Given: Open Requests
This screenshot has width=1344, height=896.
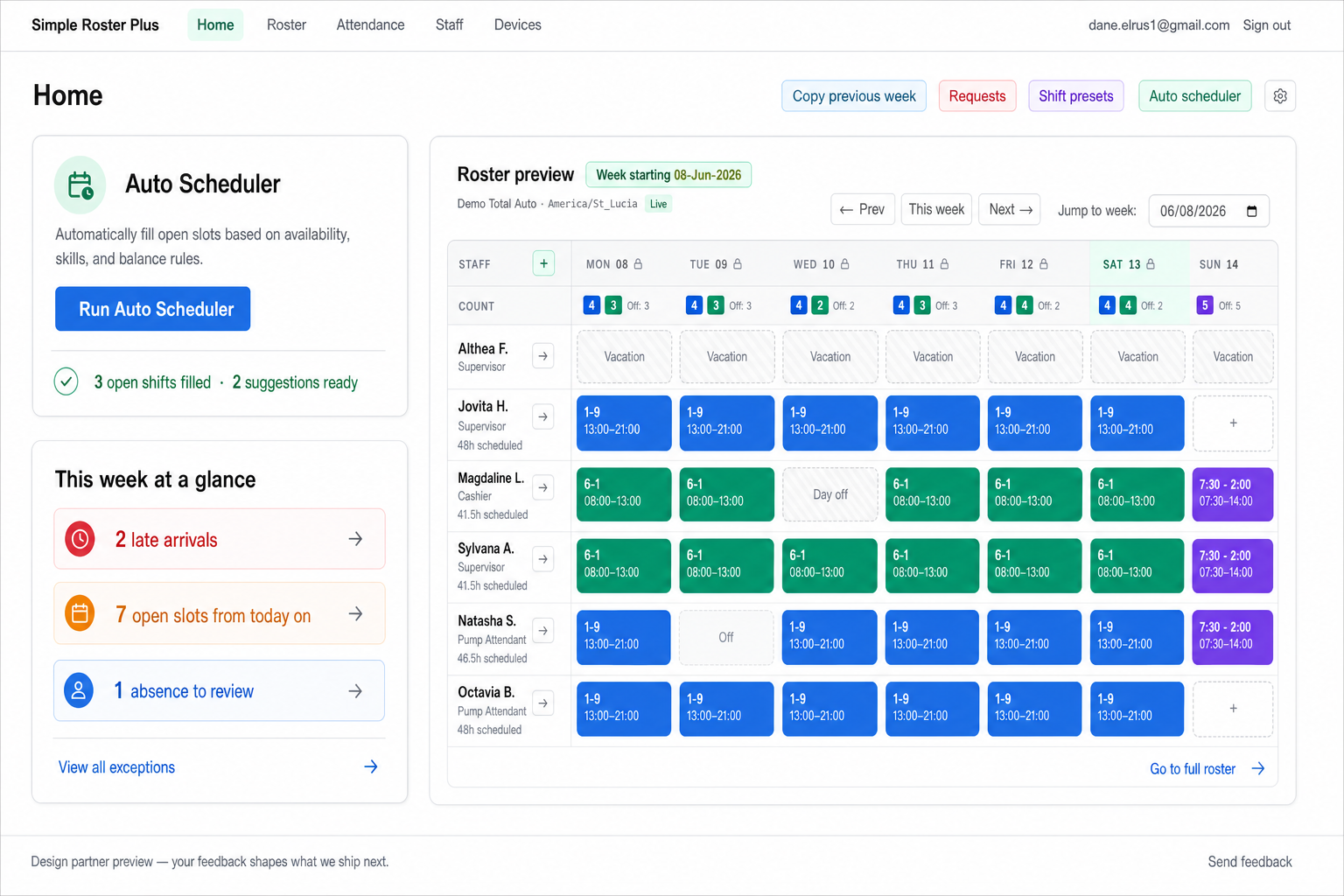Looking at the screenshot, I should point(977,96).
